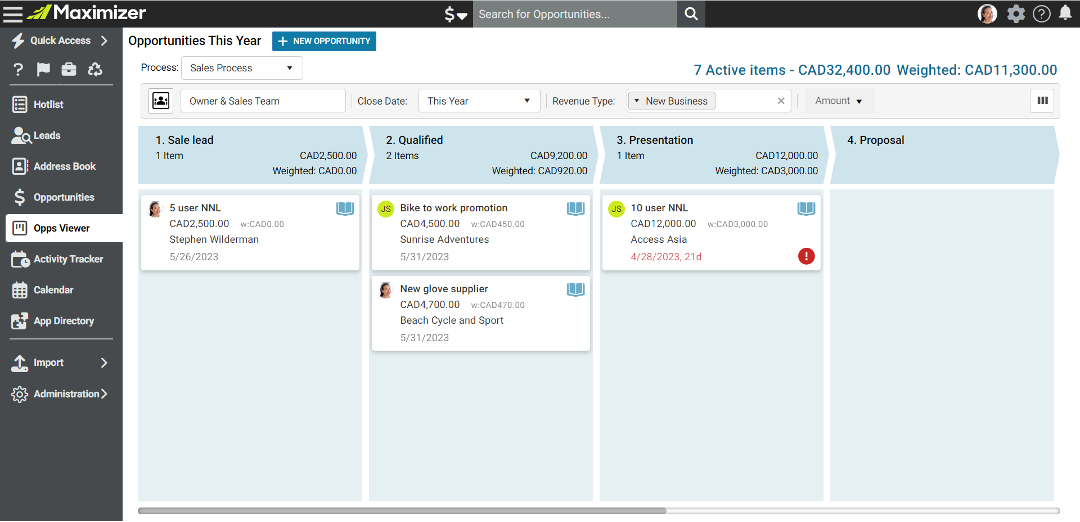Click the magnifying glass search button
Viewport: 1080px width, 522px height.
(x=692, y=14)
